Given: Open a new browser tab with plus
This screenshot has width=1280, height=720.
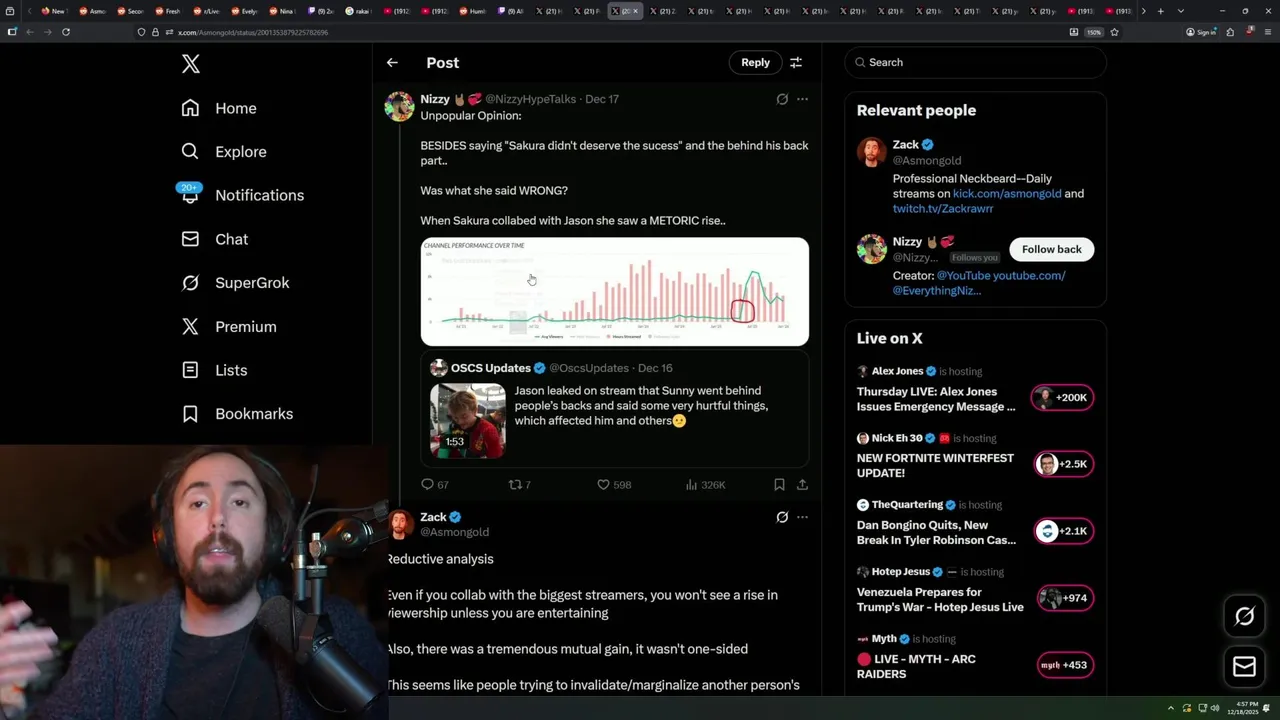Looking at the screenshot, I should [x=1160, y=11].
